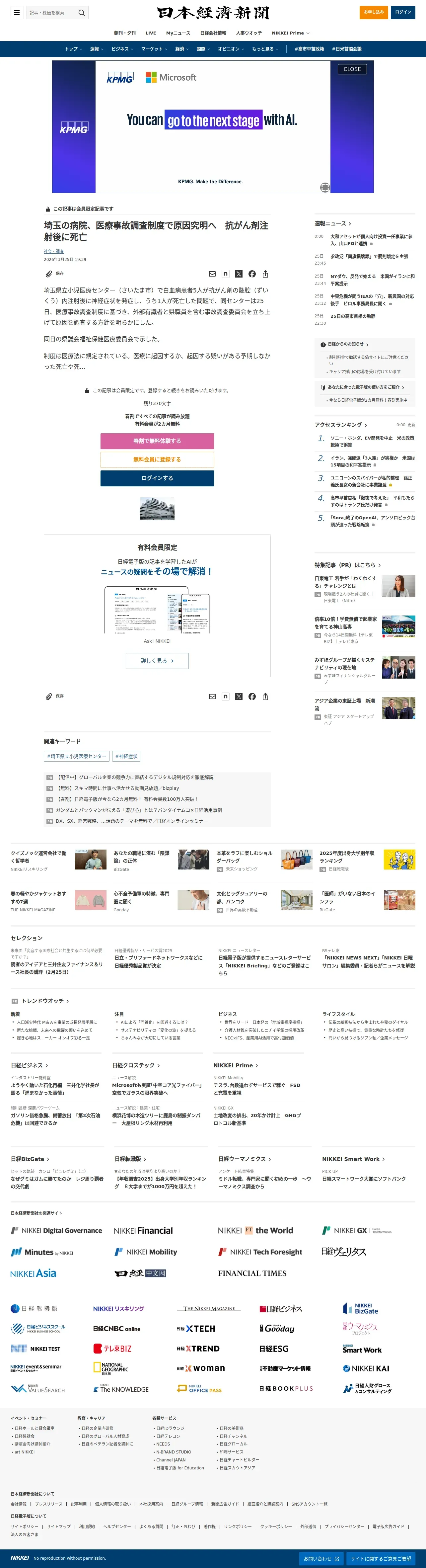Click the National Geographic logo

(x=111, y=1368)
